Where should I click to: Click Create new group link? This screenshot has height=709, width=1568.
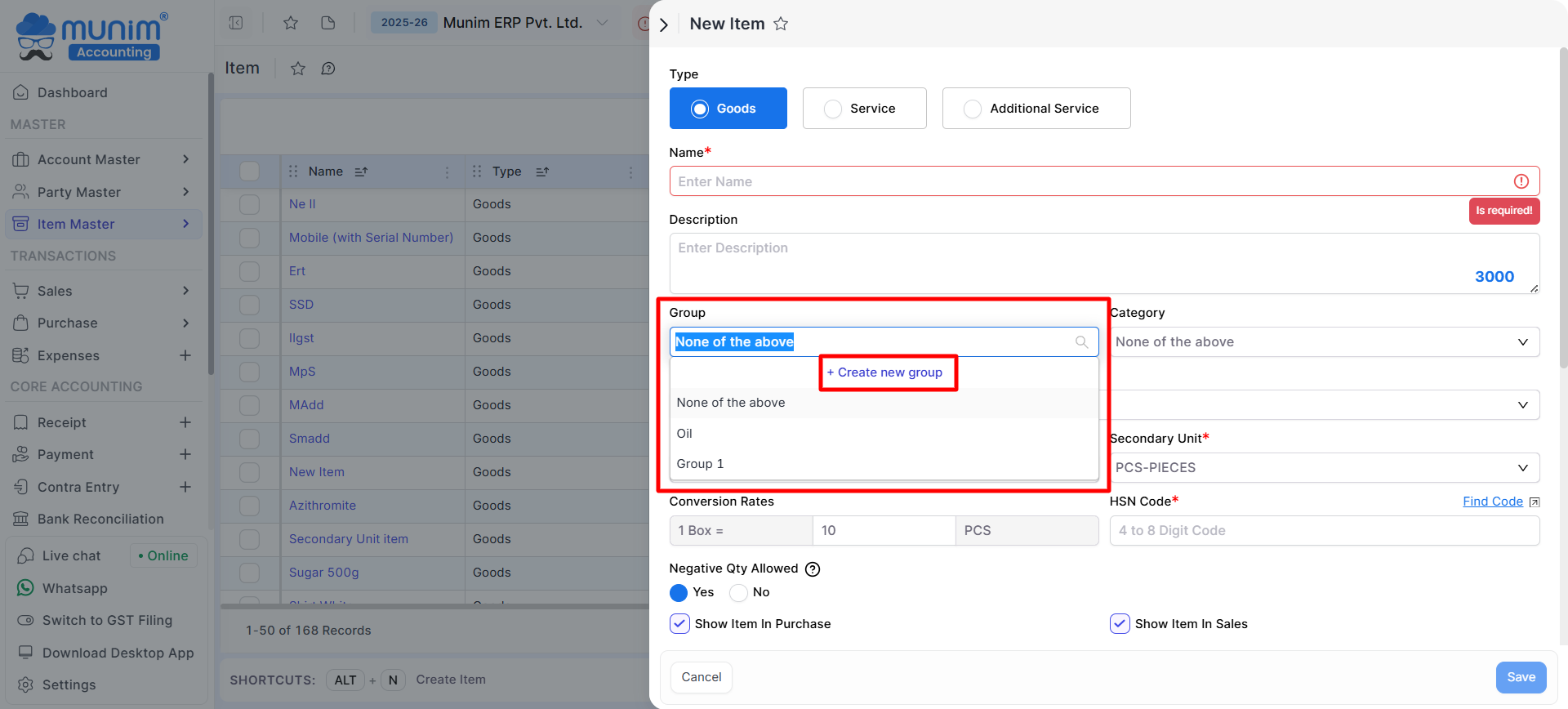889,372
